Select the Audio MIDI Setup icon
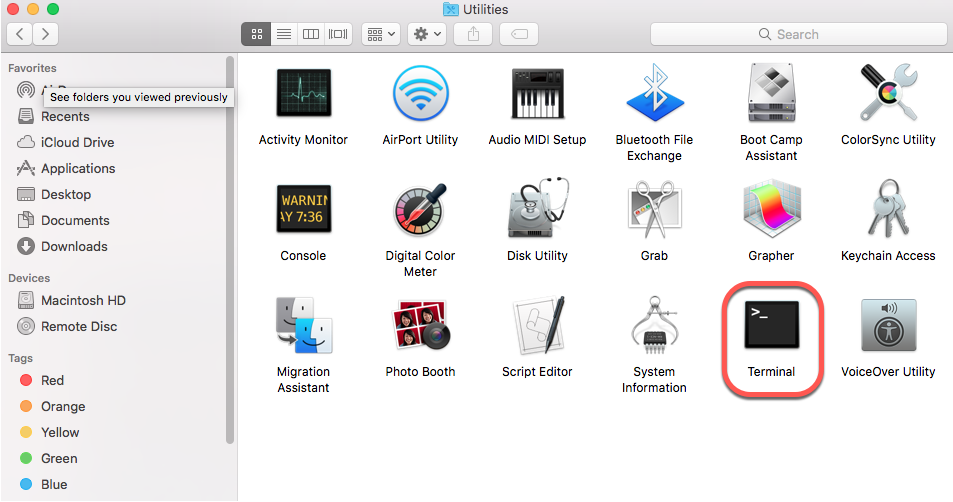The height and width of the screenshot is (502, 953). point(537,93)
